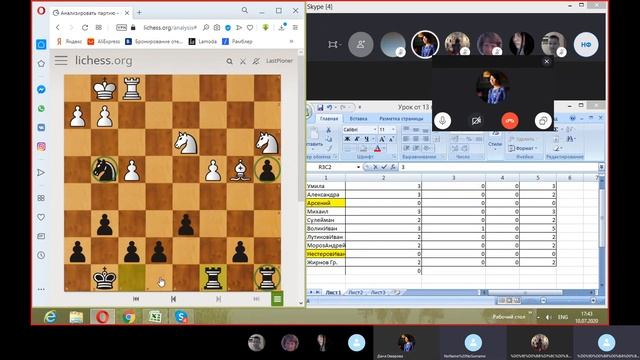
Task: Open the AliExpress bookmark
Action: tap(104, 41)
